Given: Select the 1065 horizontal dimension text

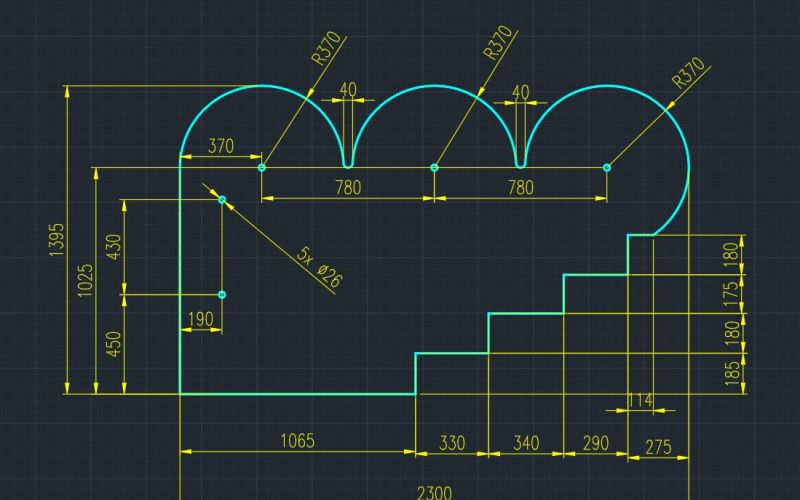Looking at the screenshot, I should [297, 441].
